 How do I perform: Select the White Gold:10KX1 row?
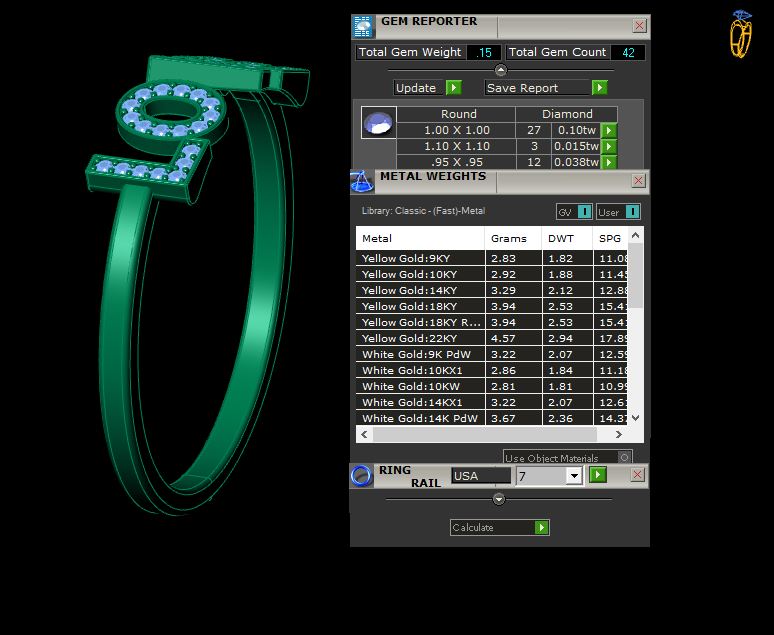(492, 370)
